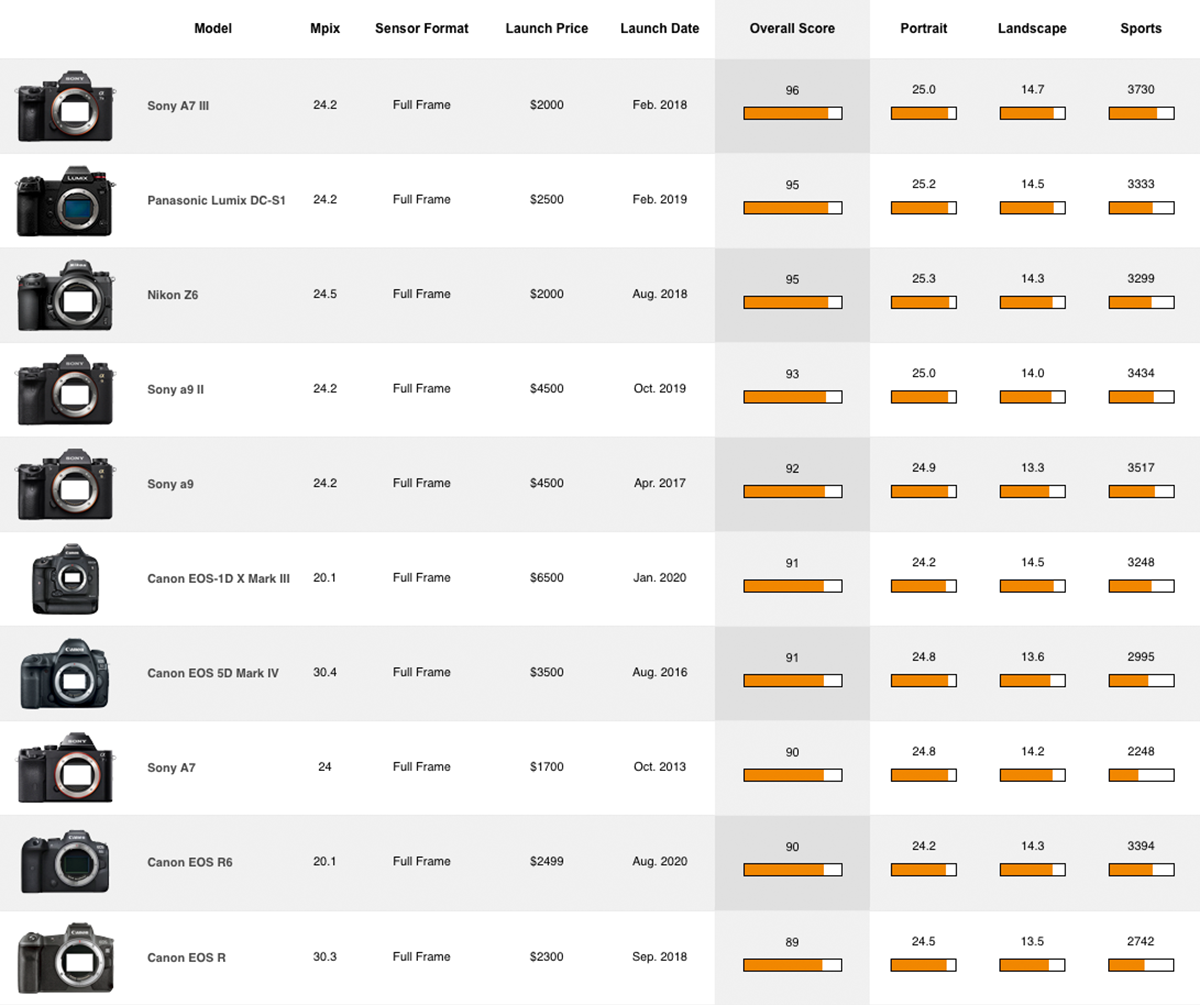The image size is (1200, 1005).
Task: Sort by the Sports column header
Action: point(1141,29)
